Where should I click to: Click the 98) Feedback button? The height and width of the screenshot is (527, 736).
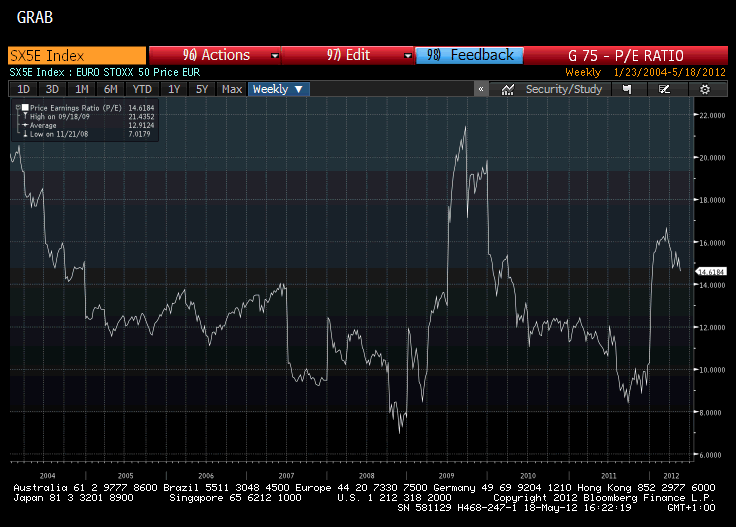point(470,55)
